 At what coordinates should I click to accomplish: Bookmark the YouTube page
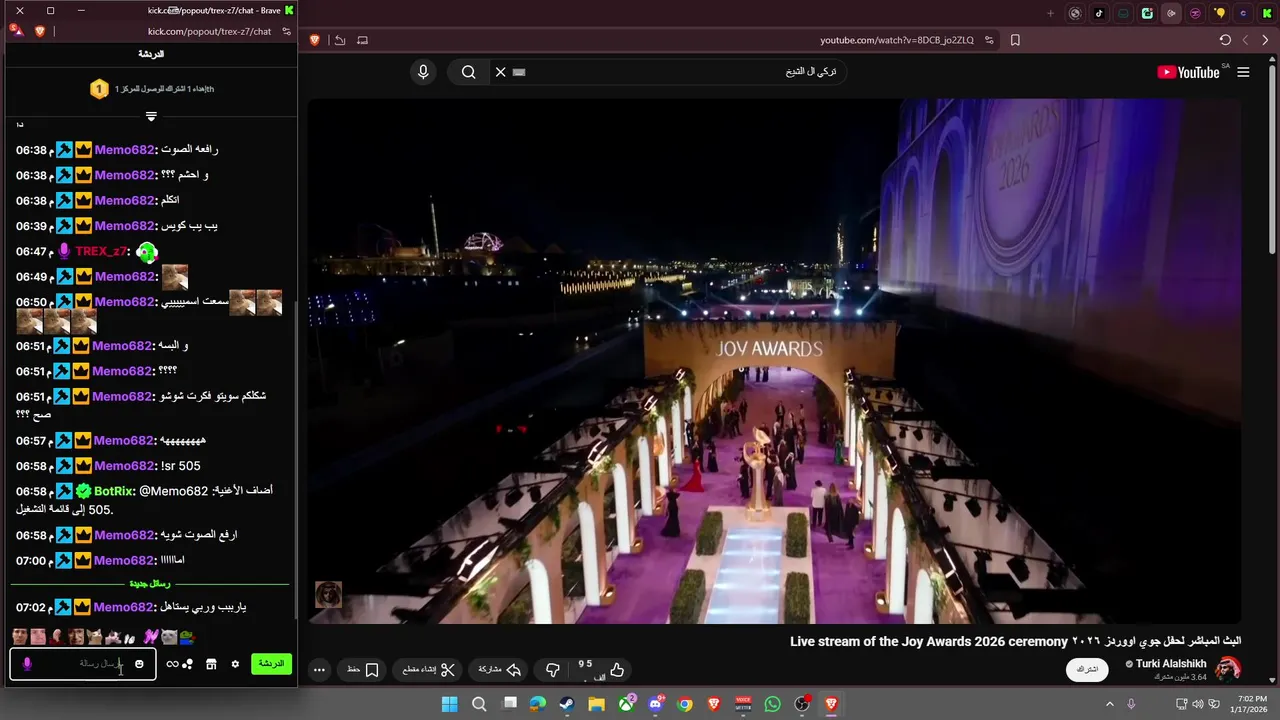tap(1015, 40)
